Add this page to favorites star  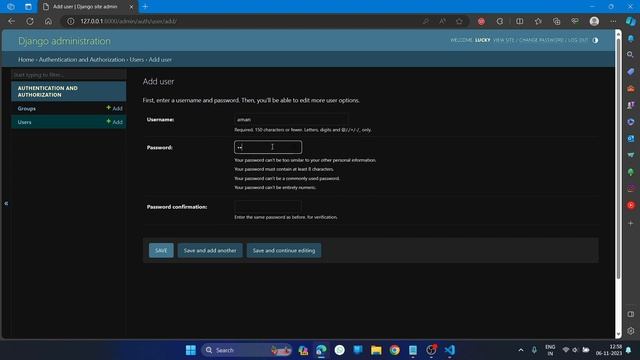(x=459, y=21)
